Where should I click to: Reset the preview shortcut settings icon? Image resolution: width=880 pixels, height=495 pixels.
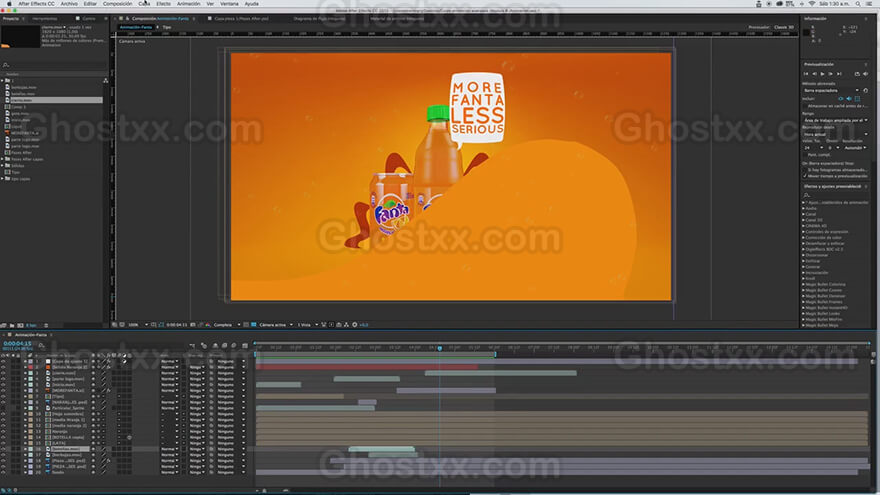point(865,90)
